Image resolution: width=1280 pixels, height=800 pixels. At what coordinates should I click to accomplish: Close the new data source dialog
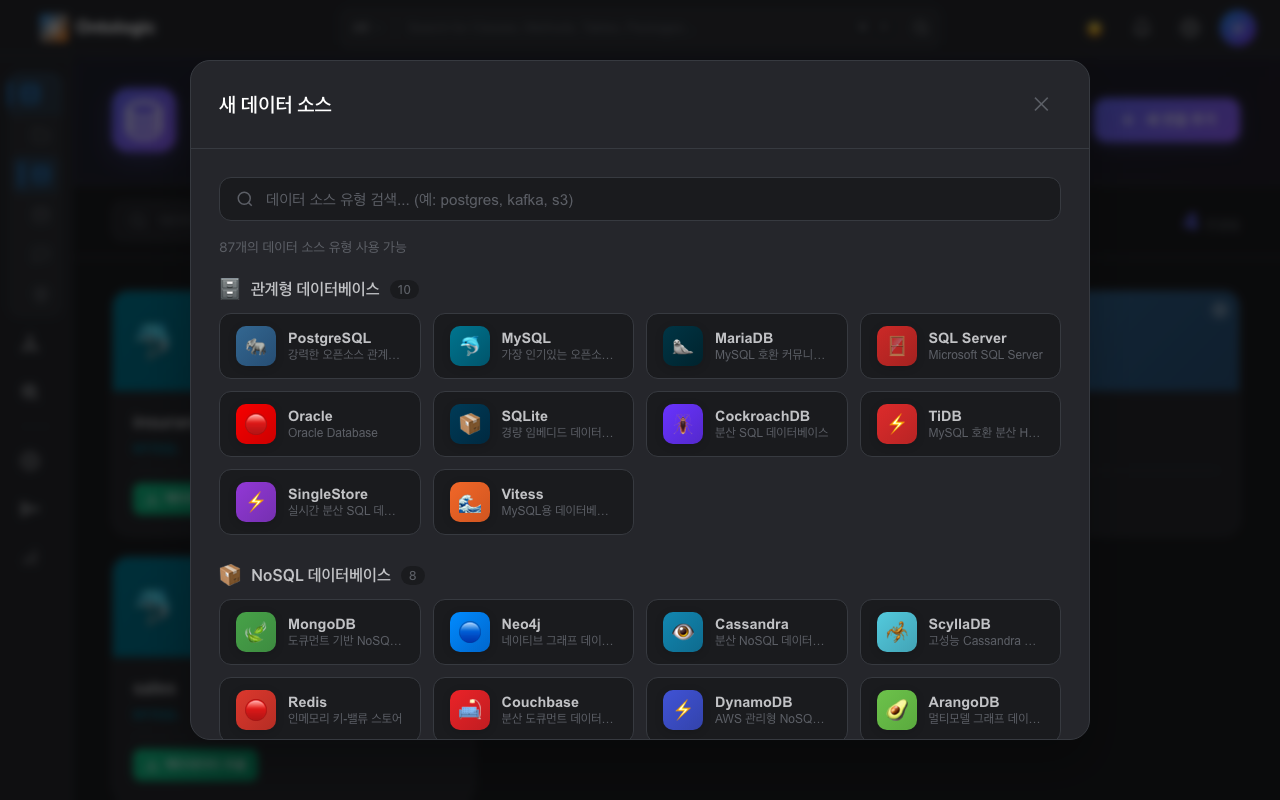[x=1041, y=104]
